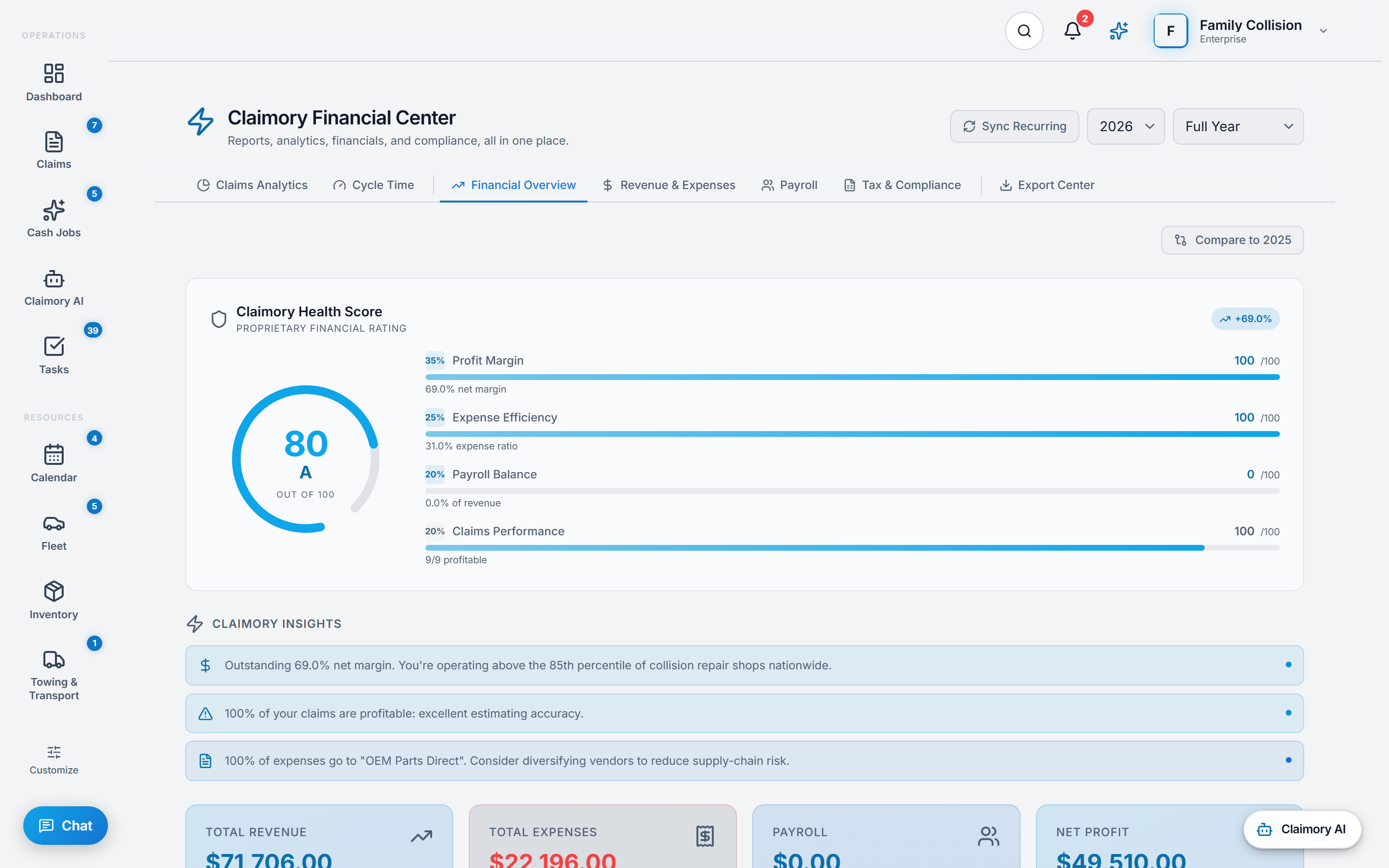Click the Payroll summary card

tap(886, 837)
